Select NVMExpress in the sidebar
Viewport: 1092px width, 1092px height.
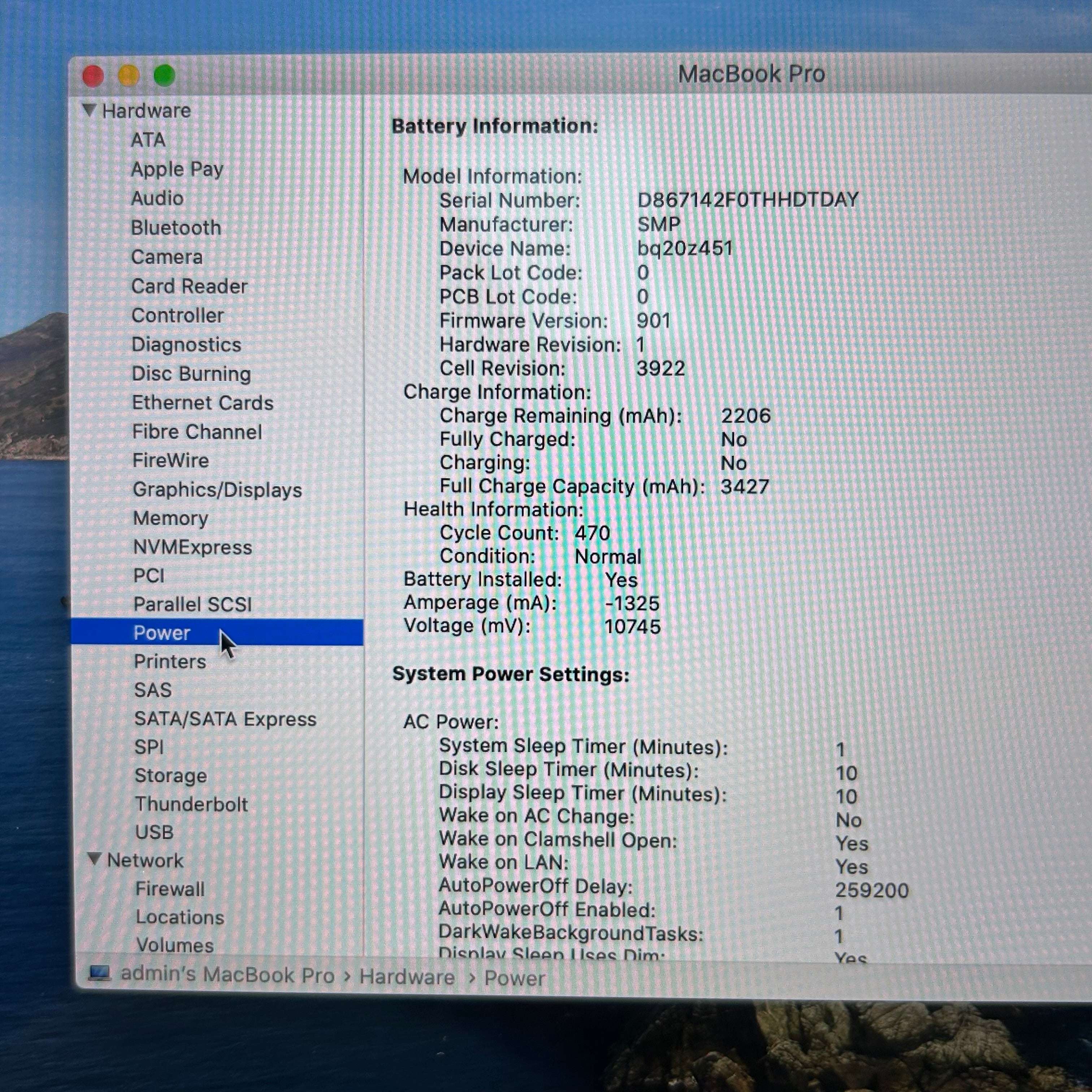(192, 547)
